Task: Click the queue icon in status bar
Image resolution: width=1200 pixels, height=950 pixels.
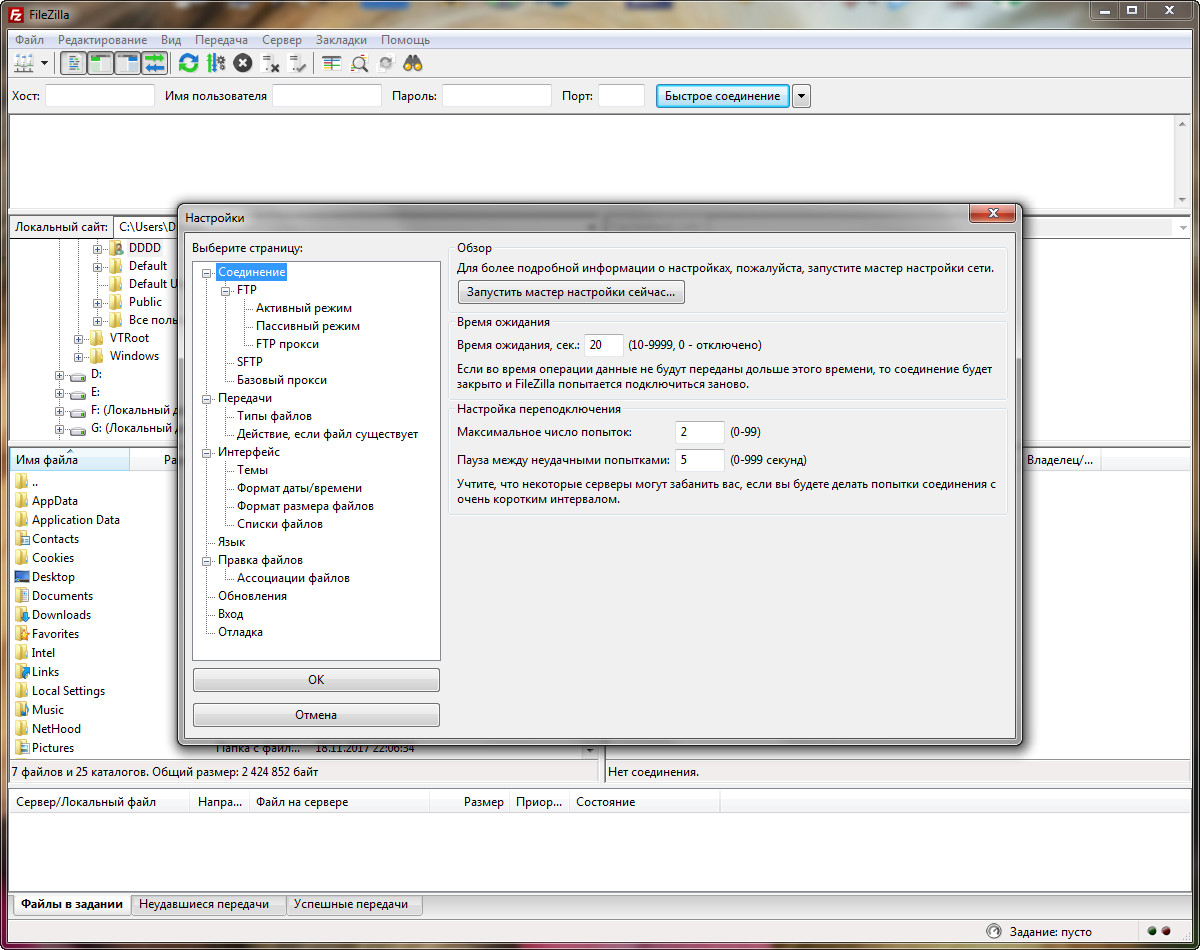Action: [x=993, y=931]
